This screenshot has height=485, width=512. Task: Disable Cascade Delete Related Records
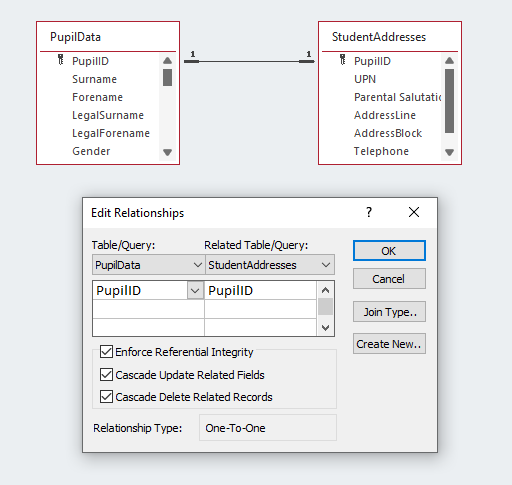[x=106, y=397]
